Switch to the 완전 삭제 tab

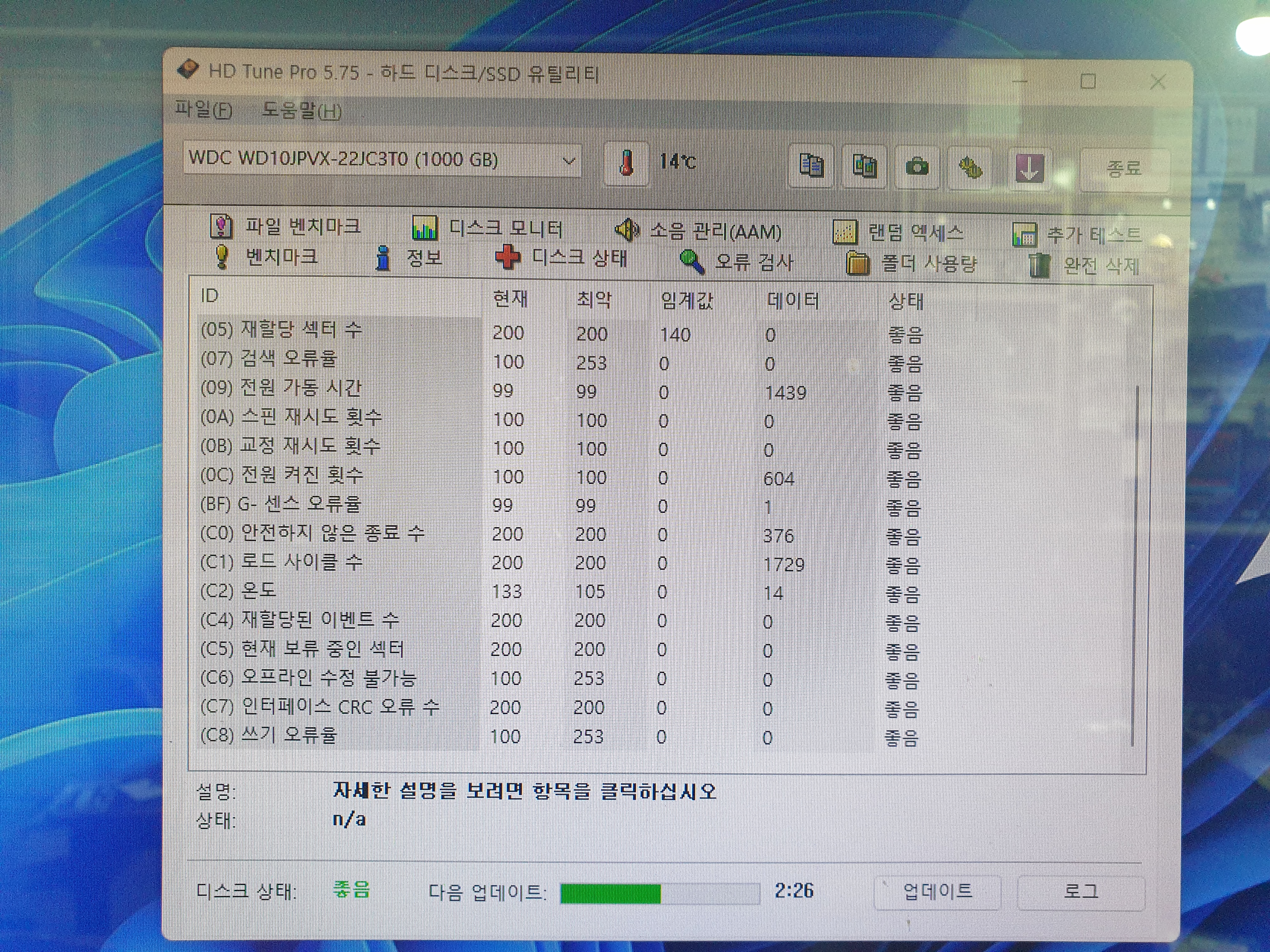coord(1084,266)
